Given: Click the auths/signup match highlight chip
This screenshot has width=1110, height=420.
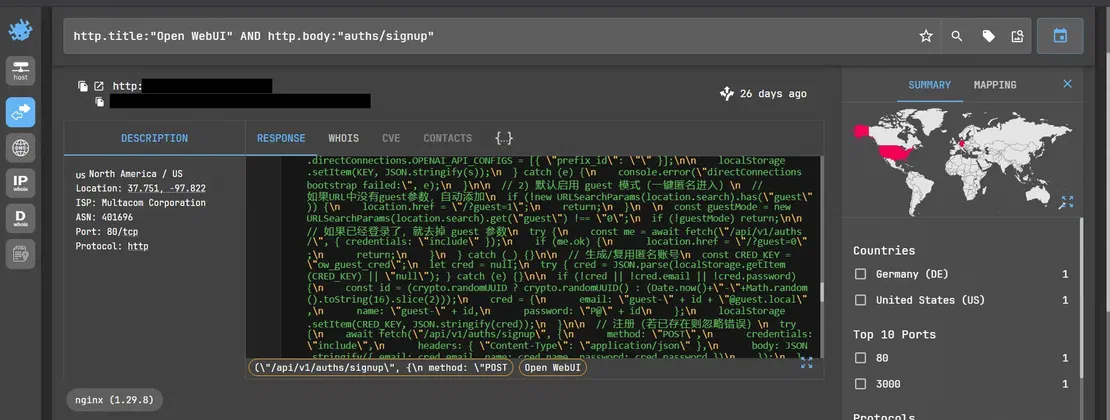Looking at the screenshot, I should click(x=380, y=368).
